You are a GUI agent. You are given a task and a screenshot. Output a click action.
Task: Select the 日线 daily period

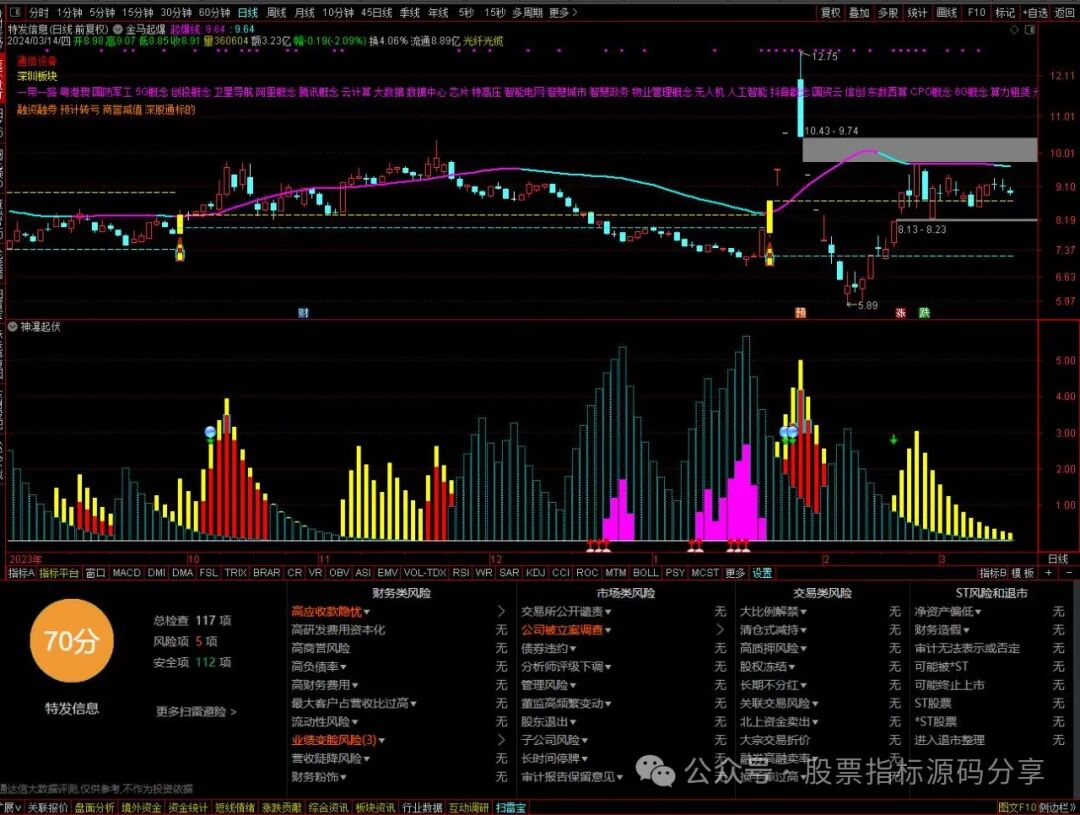pos(248,12)
